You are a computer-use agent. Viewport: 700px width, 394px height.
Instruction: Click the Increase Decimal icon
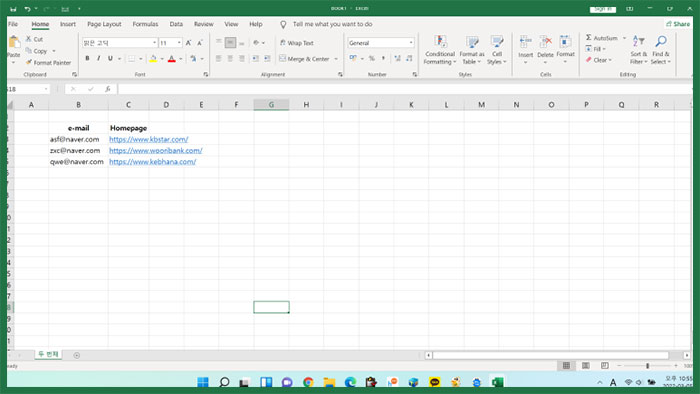click(x=397, y=58)
